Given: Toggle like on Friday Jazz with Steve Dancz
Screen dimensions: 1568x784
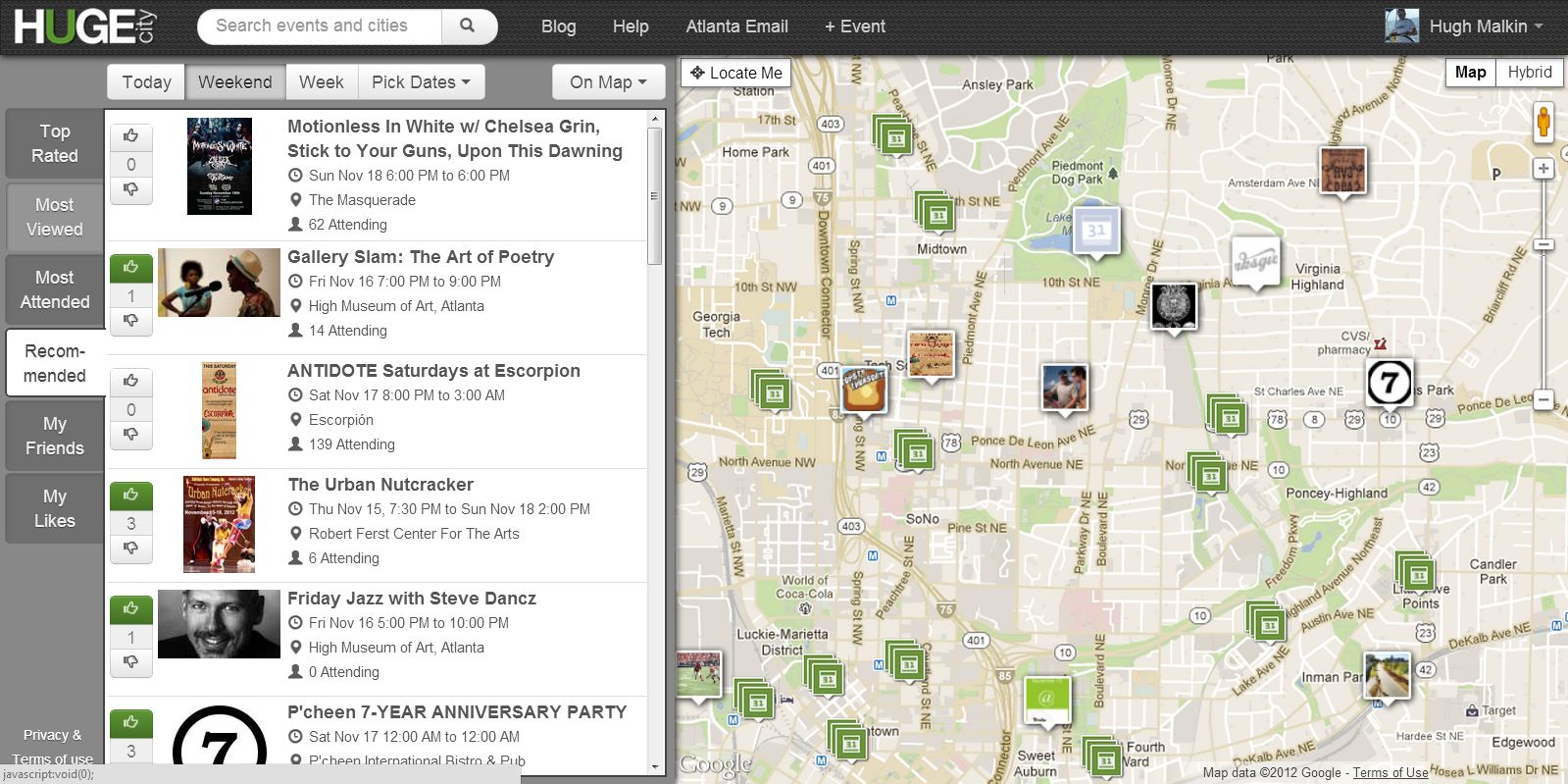Looking at the screenshot, I should [131, 609].
